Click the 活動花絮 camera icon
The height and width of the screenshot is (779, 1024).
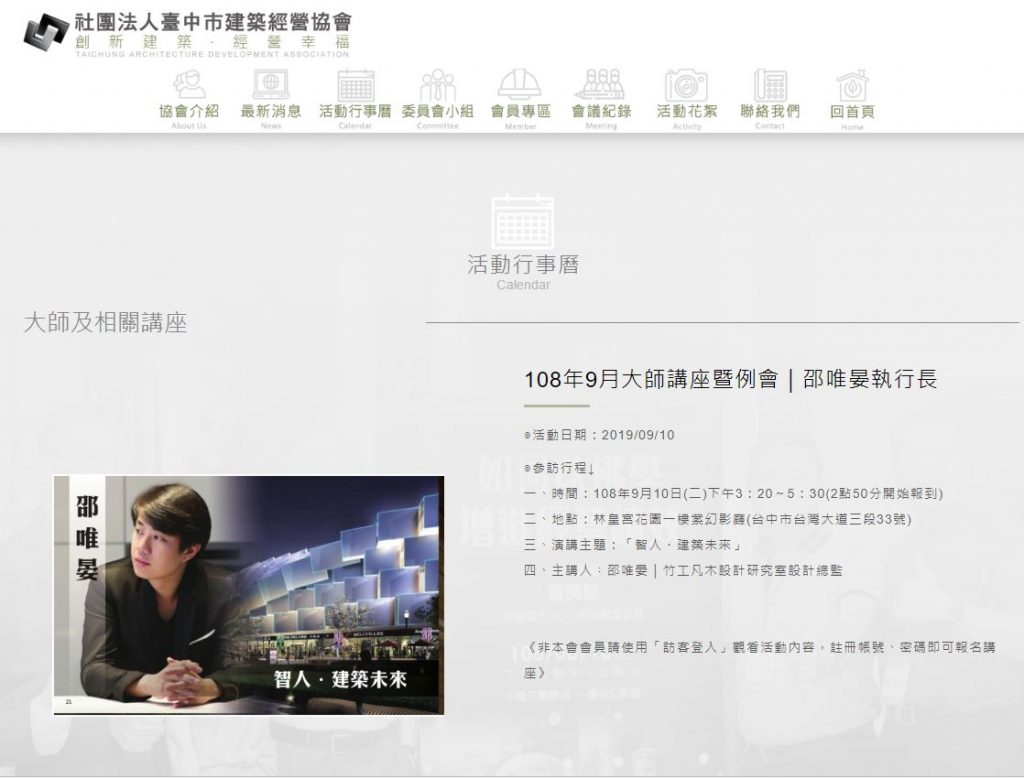686,85
